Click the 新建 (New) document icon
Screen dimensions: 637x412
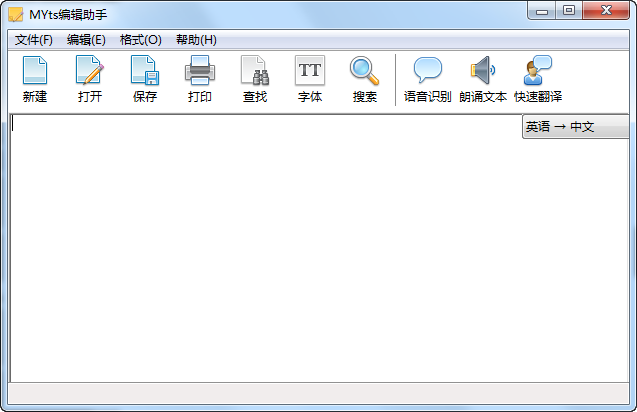(x=35, y=71)
